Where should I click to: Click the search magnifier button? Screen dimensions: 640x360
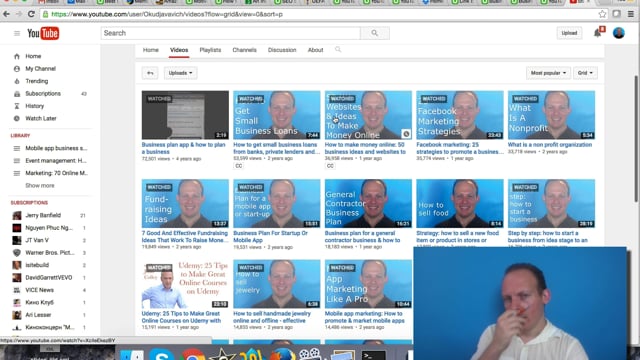click(x=375, y=33)
